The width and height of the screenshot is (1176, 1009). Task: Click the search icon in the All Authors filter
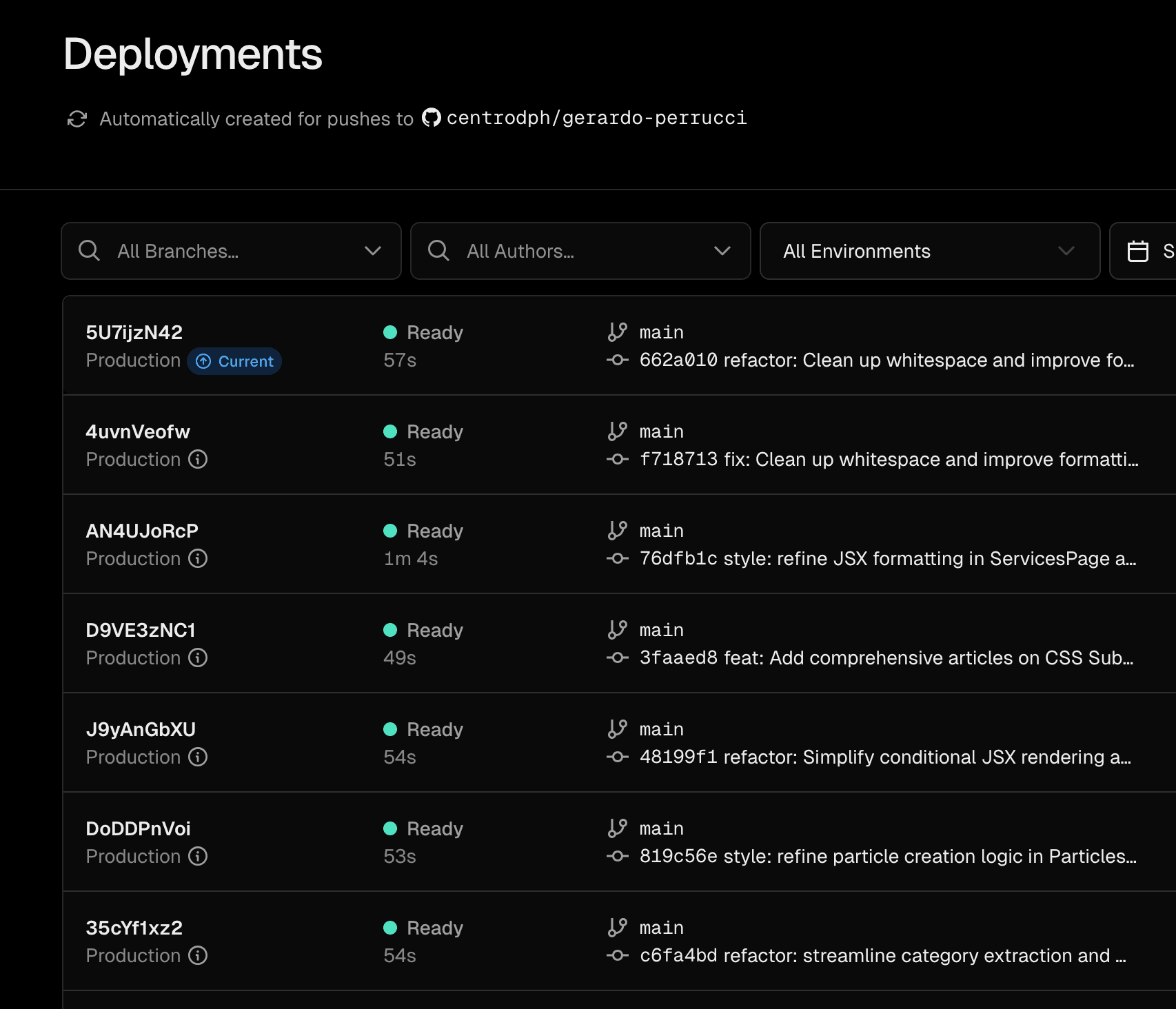(x=438, y=251)
